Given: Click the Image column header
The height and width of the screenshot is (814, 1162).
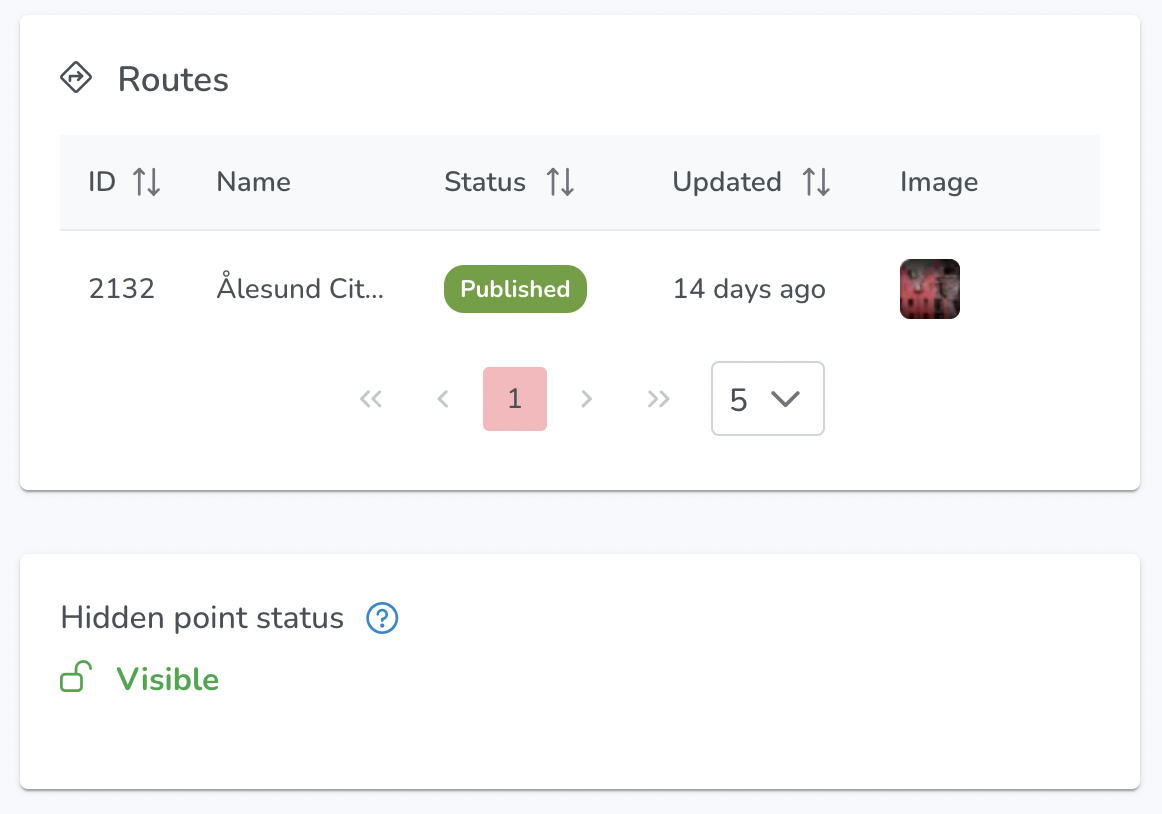Looking at the screenshot, I should 939,182.
